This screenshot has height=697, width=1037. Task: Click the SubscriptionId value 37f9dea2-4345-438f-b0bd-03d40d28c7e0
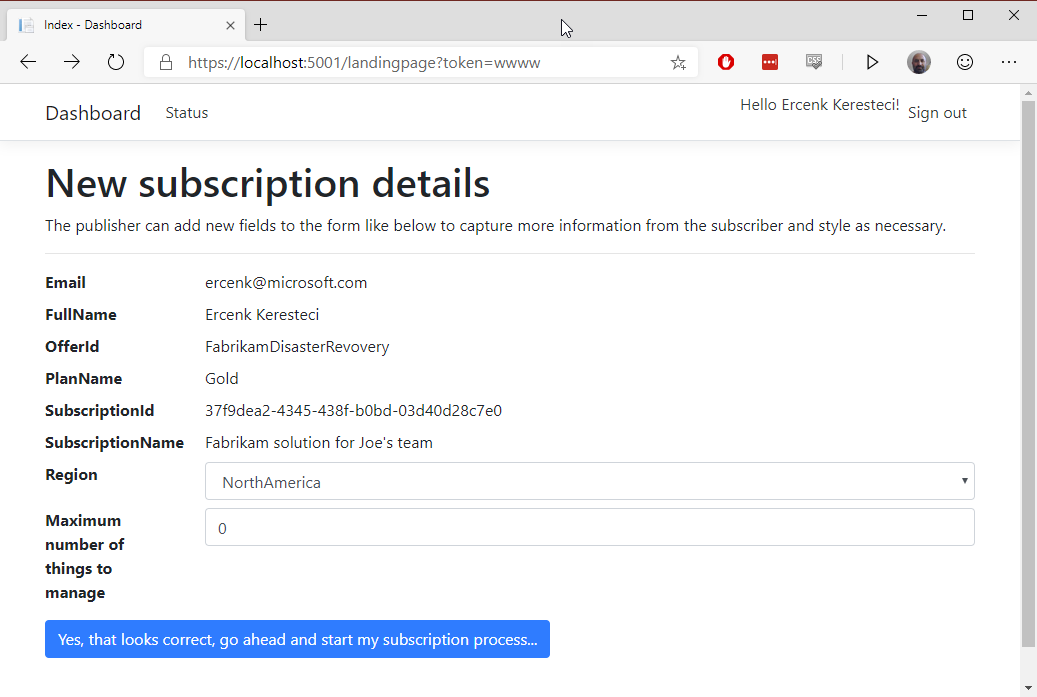point(353,411)
